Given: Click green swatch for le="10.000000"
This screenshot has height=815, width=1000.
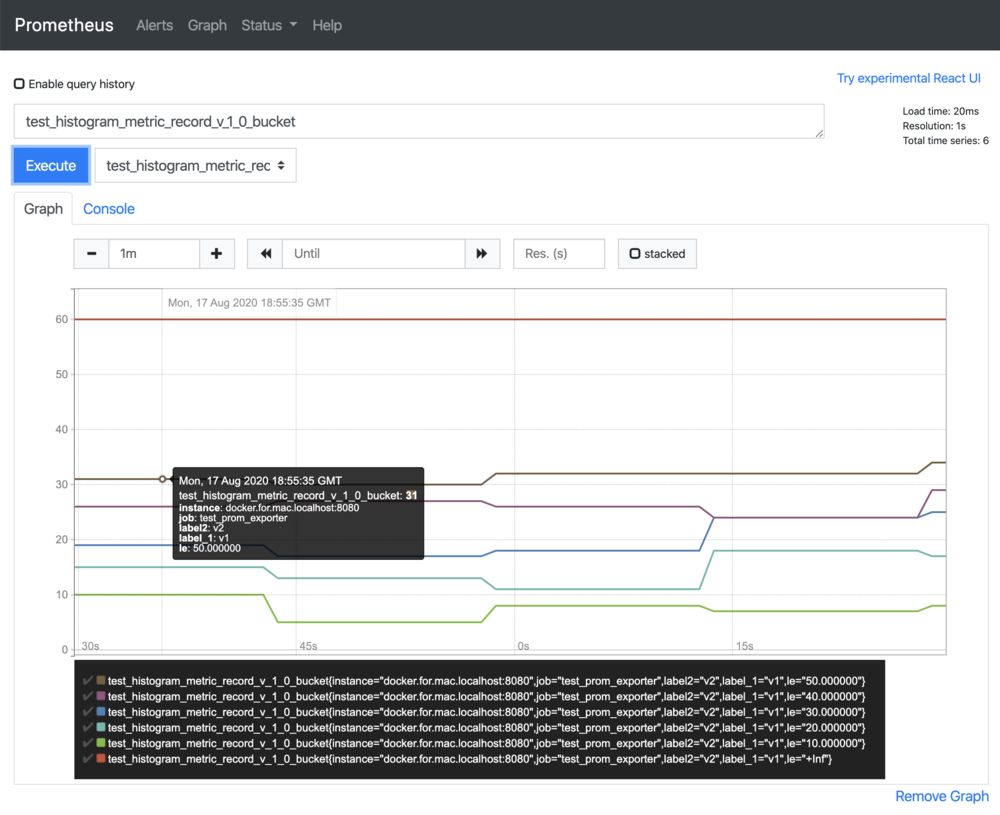Looking at the screenshot, I should coord(101,743).
